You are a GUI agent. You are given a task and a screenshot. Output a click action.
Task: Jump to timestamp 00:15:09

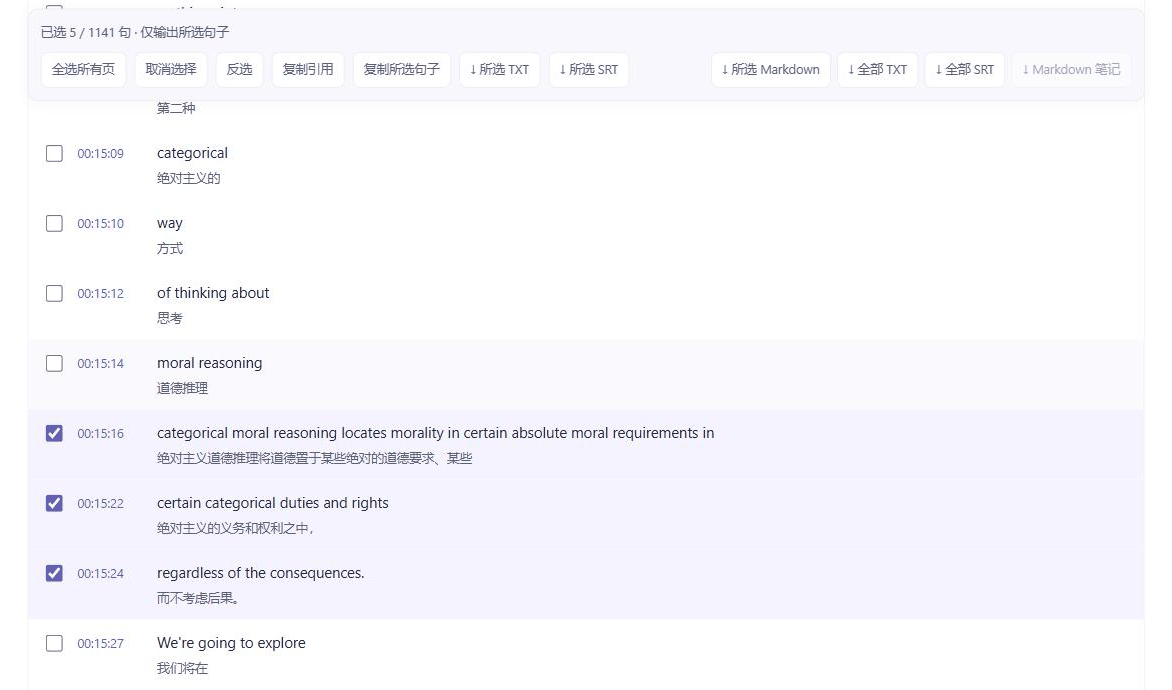pos(100,154)
